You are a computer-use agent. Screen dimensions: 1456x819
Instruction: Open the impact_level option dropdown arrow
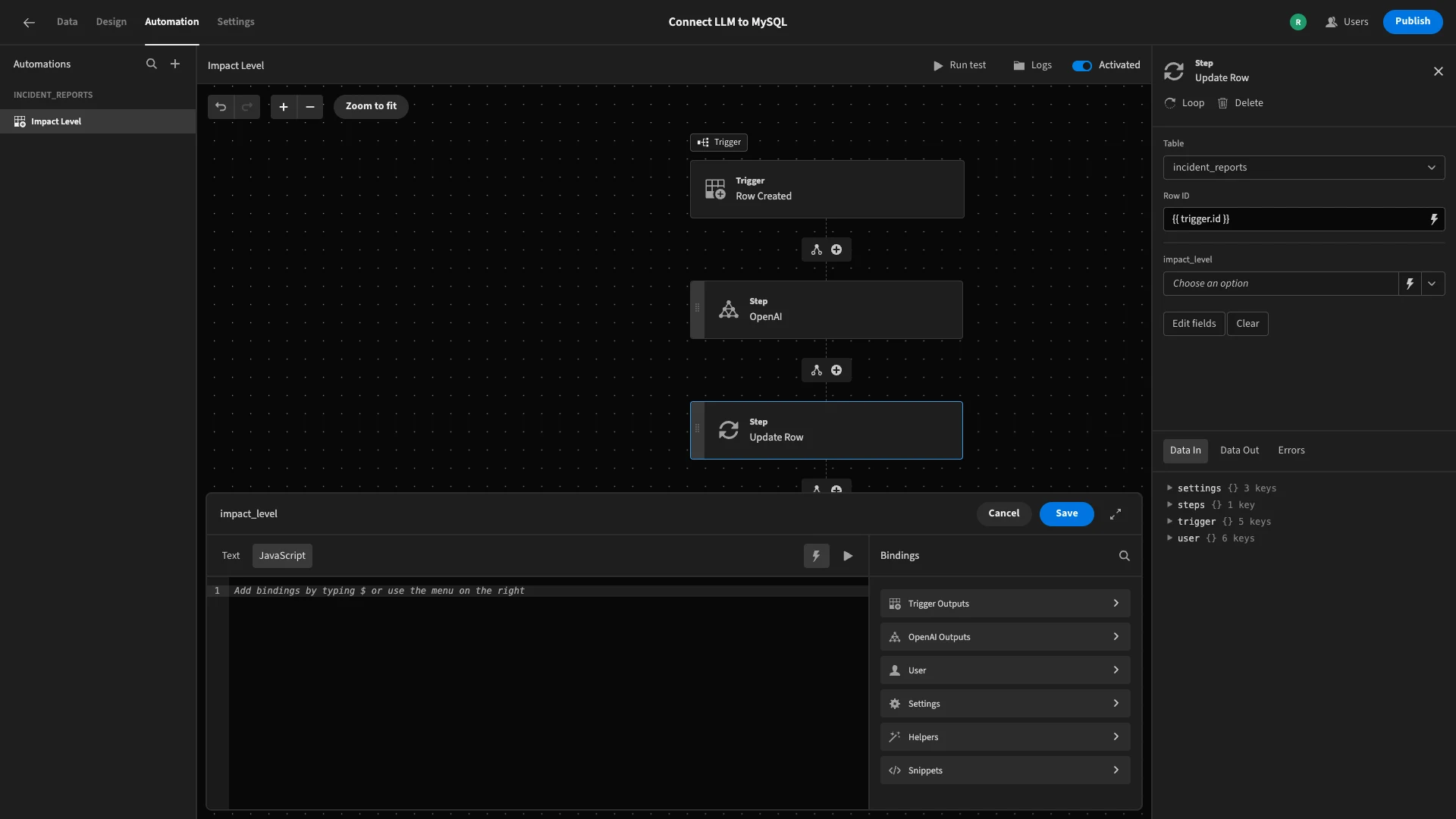coord(1432,284)
